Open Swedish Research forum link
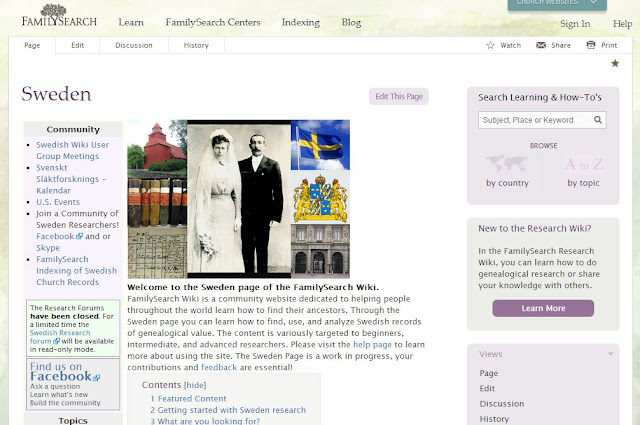The image size is (640, 425). 60,337
